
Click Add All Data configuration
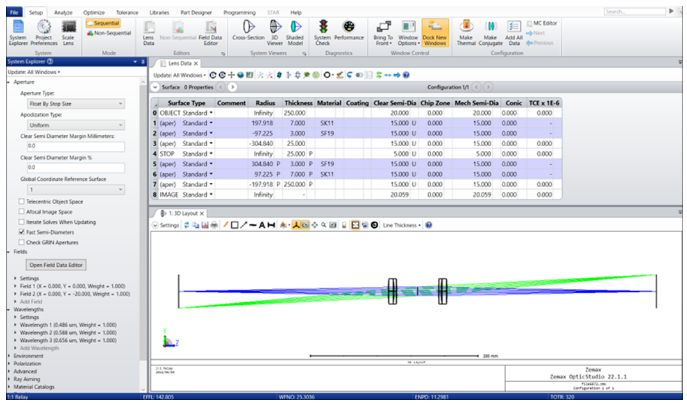514,33
